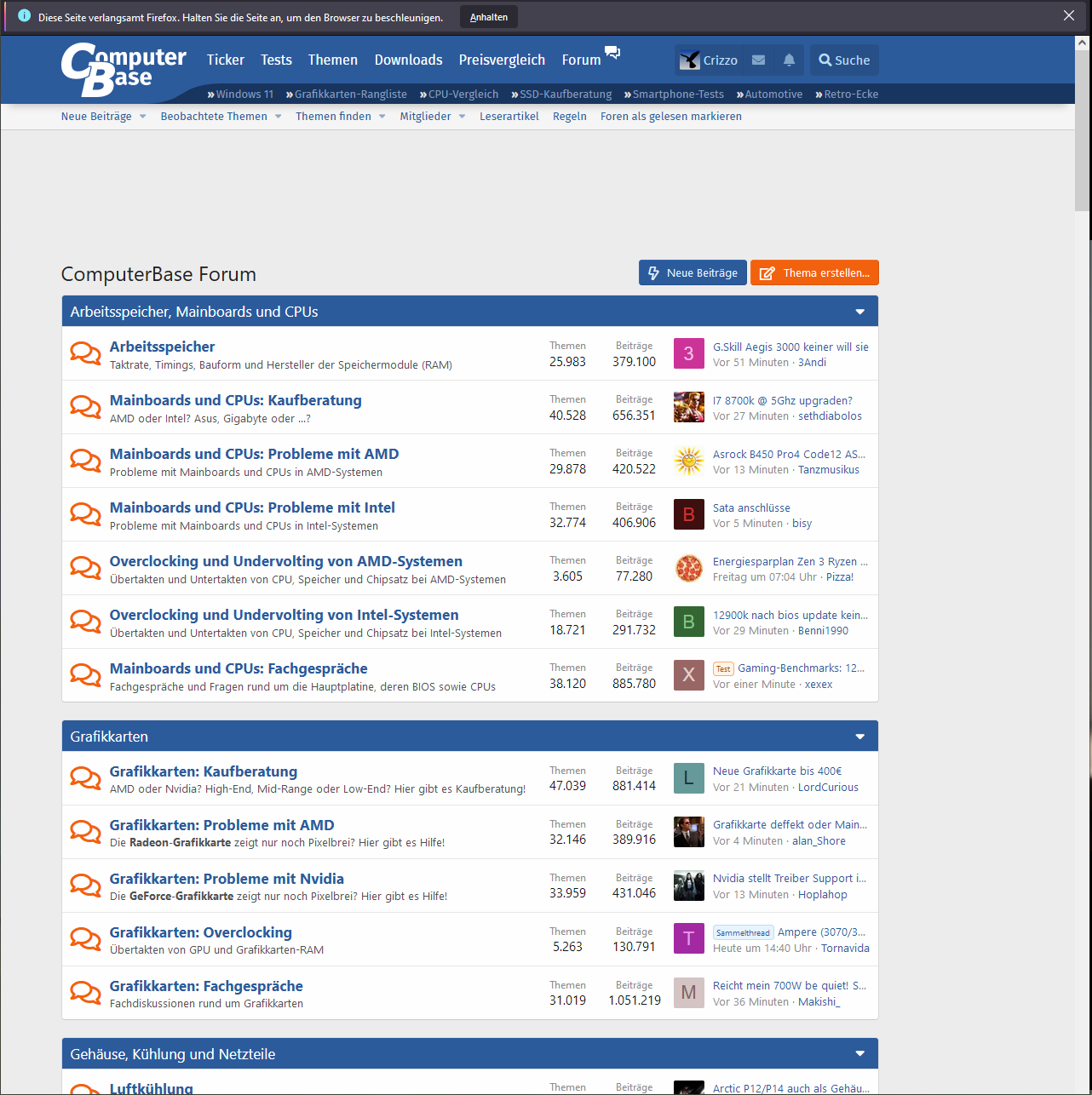Open the Grafikkarten-Rangliste quick link
Image resolution: width=1092 pixels, height=1095 pixels.
[x=347, y=95]
